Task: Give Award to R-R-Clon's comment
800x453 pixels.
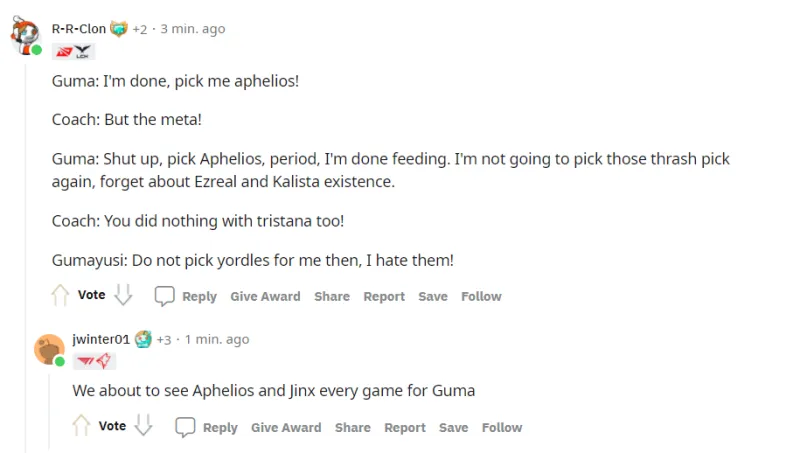Action: 265,296
